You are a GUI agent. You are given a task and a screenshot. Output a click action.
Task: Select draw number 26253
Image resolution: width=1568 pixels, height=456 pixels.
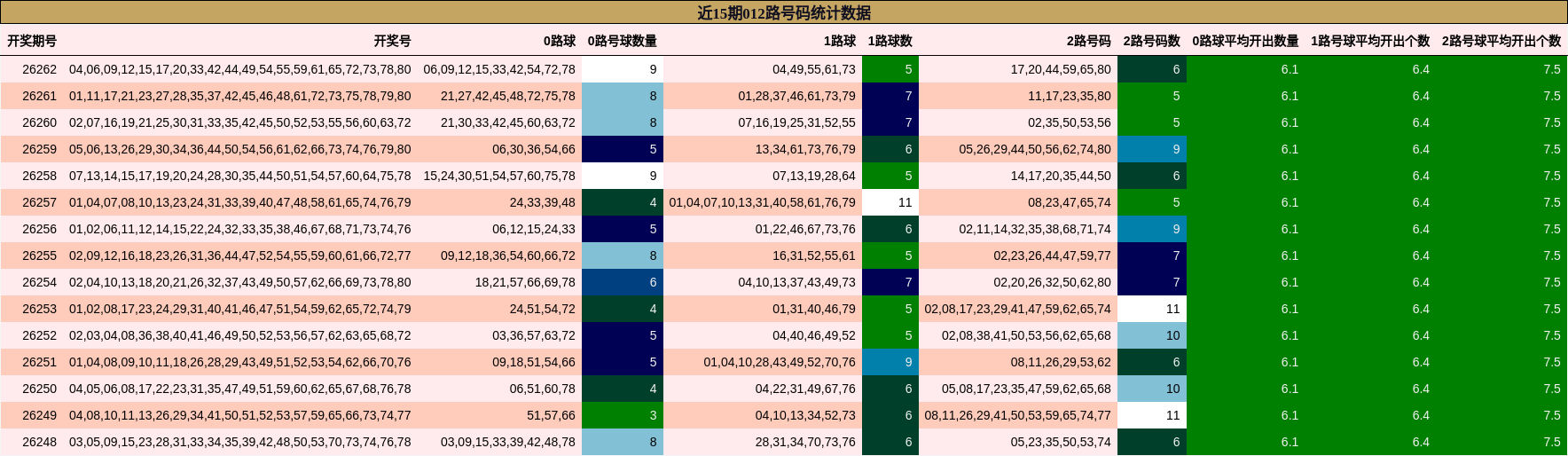point(39,309)
